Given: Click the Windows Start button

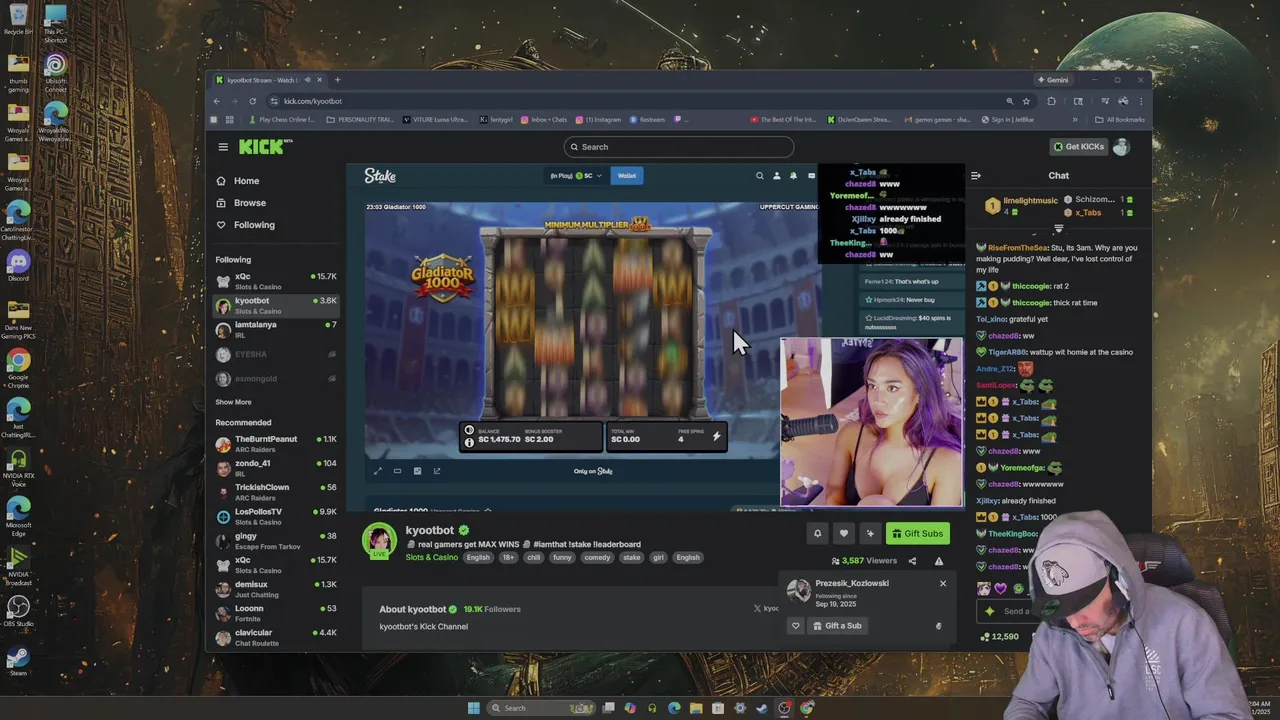Looking at the screenshot, I should click(473, 708).
